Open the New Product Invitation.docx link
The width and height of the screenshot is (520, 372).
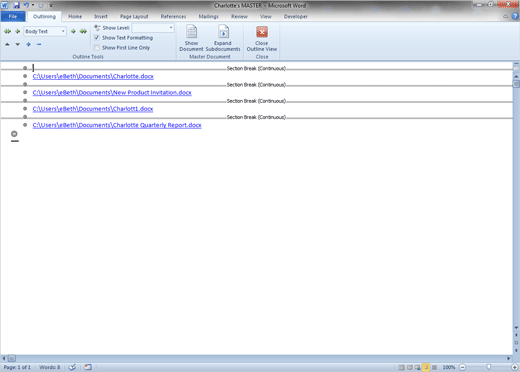coord(112,92)
